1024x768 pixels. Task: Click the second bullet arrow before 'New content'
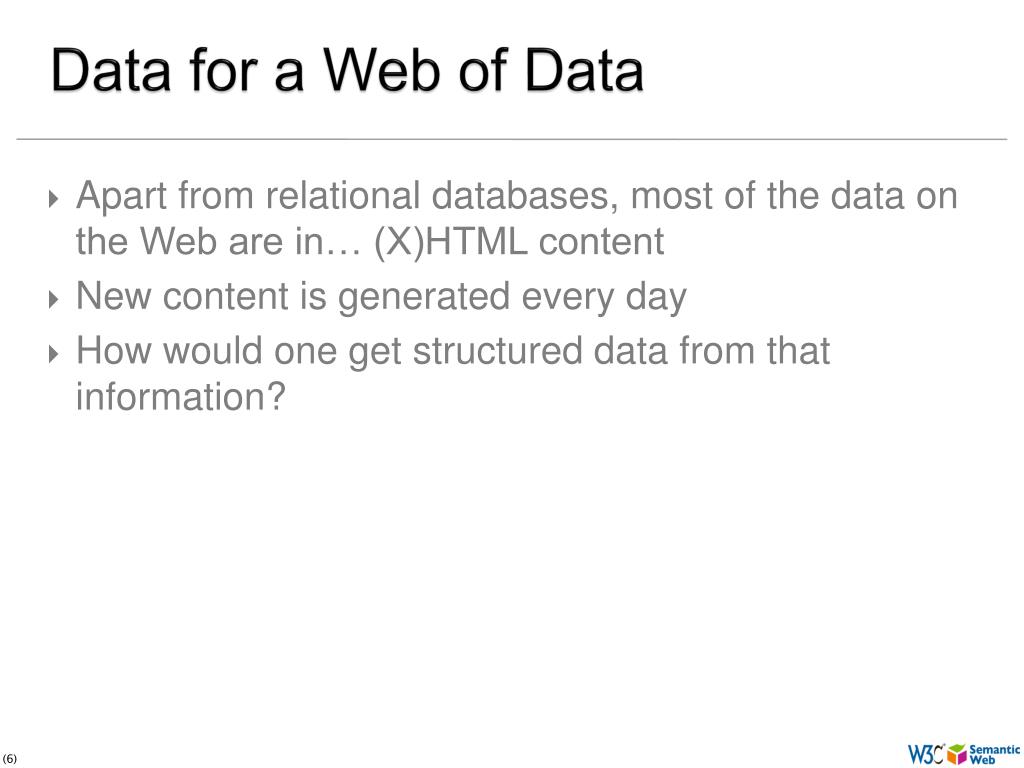54,299
